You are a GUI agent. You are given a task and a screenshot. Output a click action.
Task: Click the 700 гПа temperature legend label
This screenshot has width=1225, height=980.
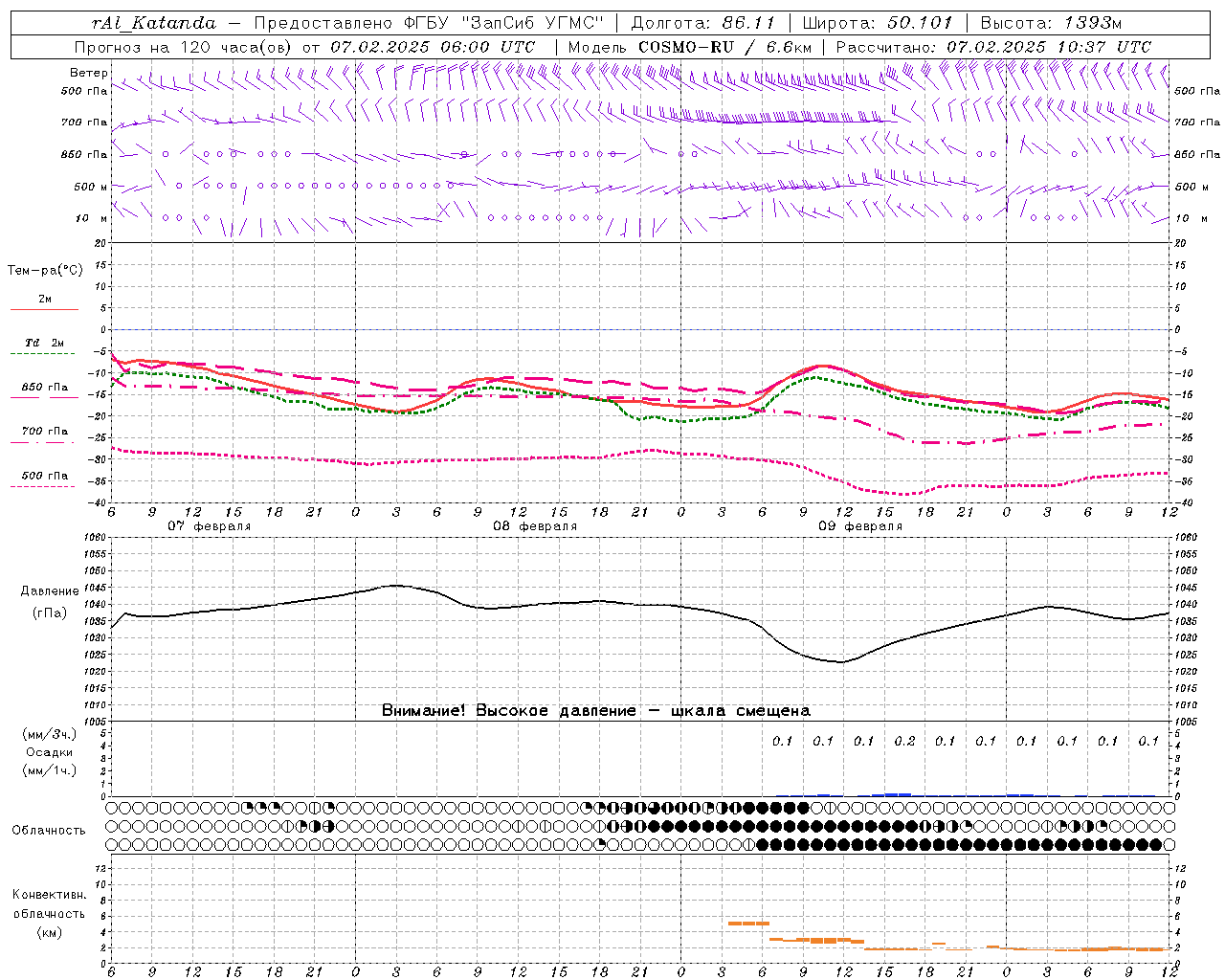click(x=45, y=431)
